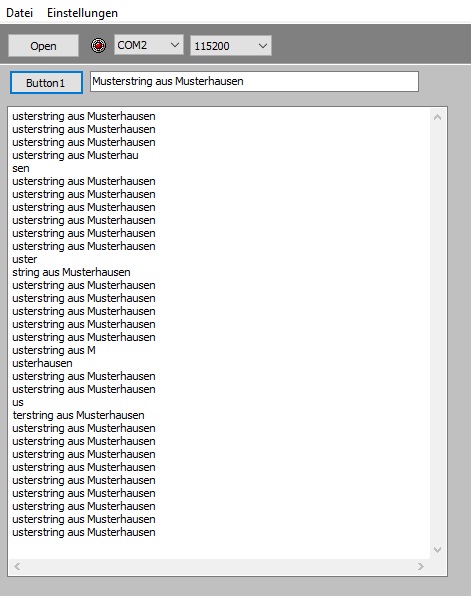The image size is (471, 596).
Task: Click the COM2 combo box text
Action: click(132, 45)
